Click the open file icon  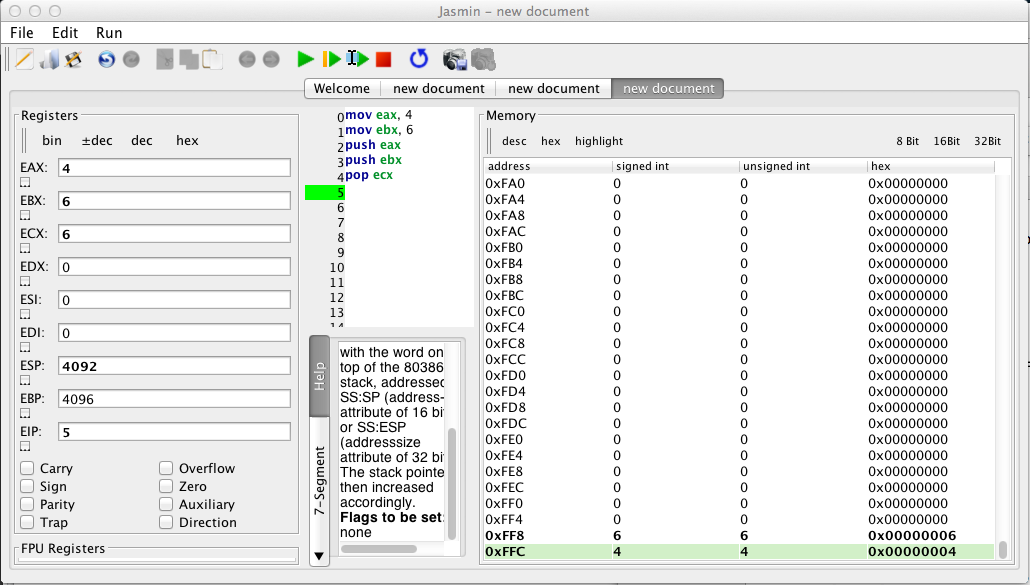[x=49, y=60]
